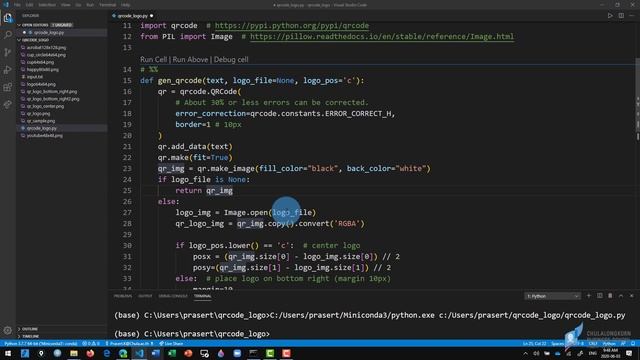Open File Explorer from the taskbar
This screenshot has height=360, width=640.
74,353
